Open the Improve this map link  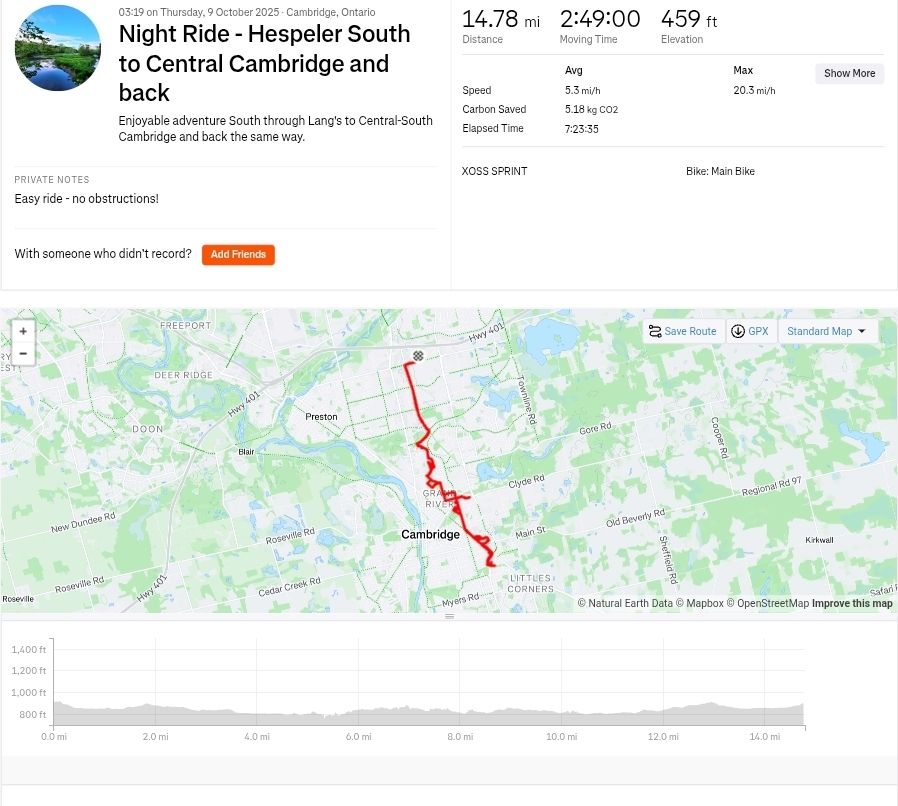click(852, 603)
